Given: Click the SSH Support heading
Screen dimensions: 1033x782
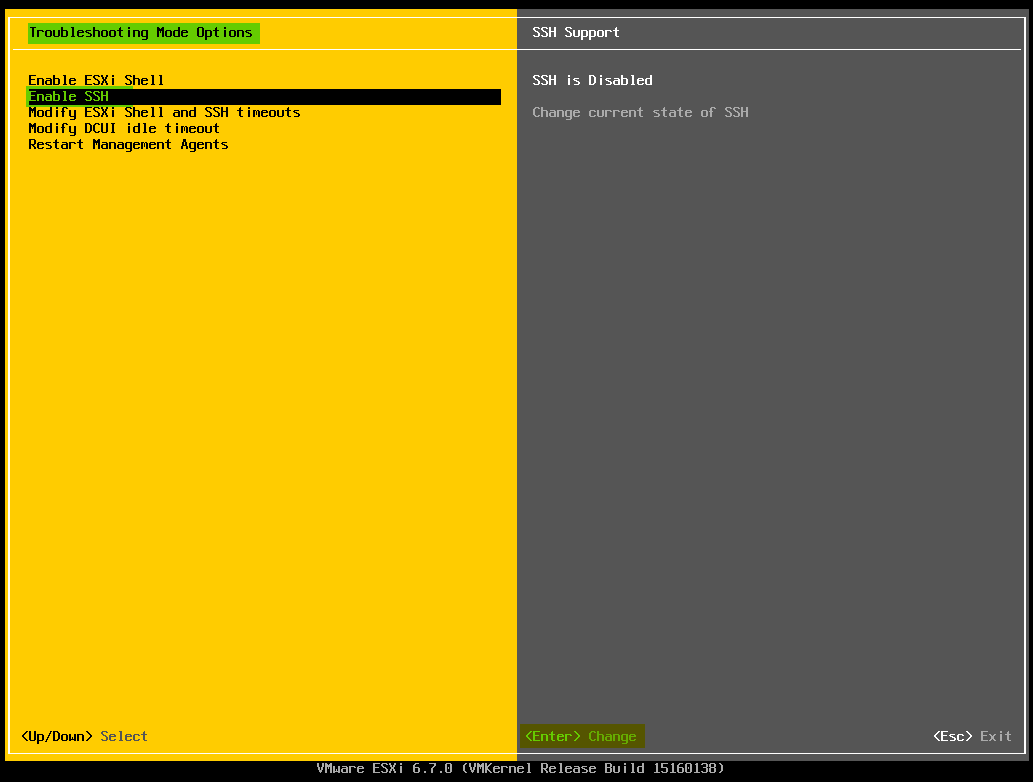Looking at the screenshot, I should coord(576,32).
